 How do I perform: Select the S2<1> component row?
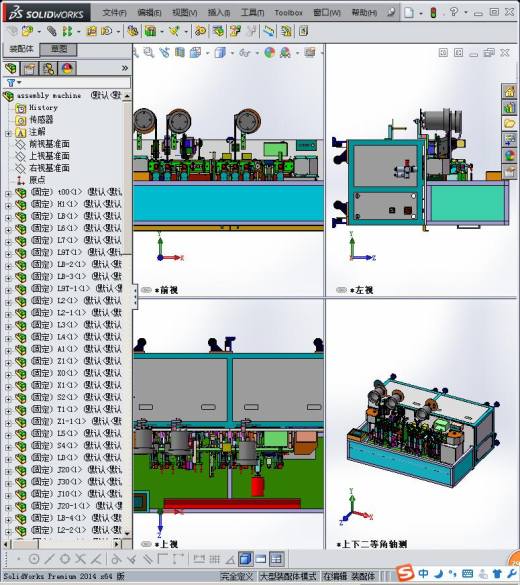(68, 397)
